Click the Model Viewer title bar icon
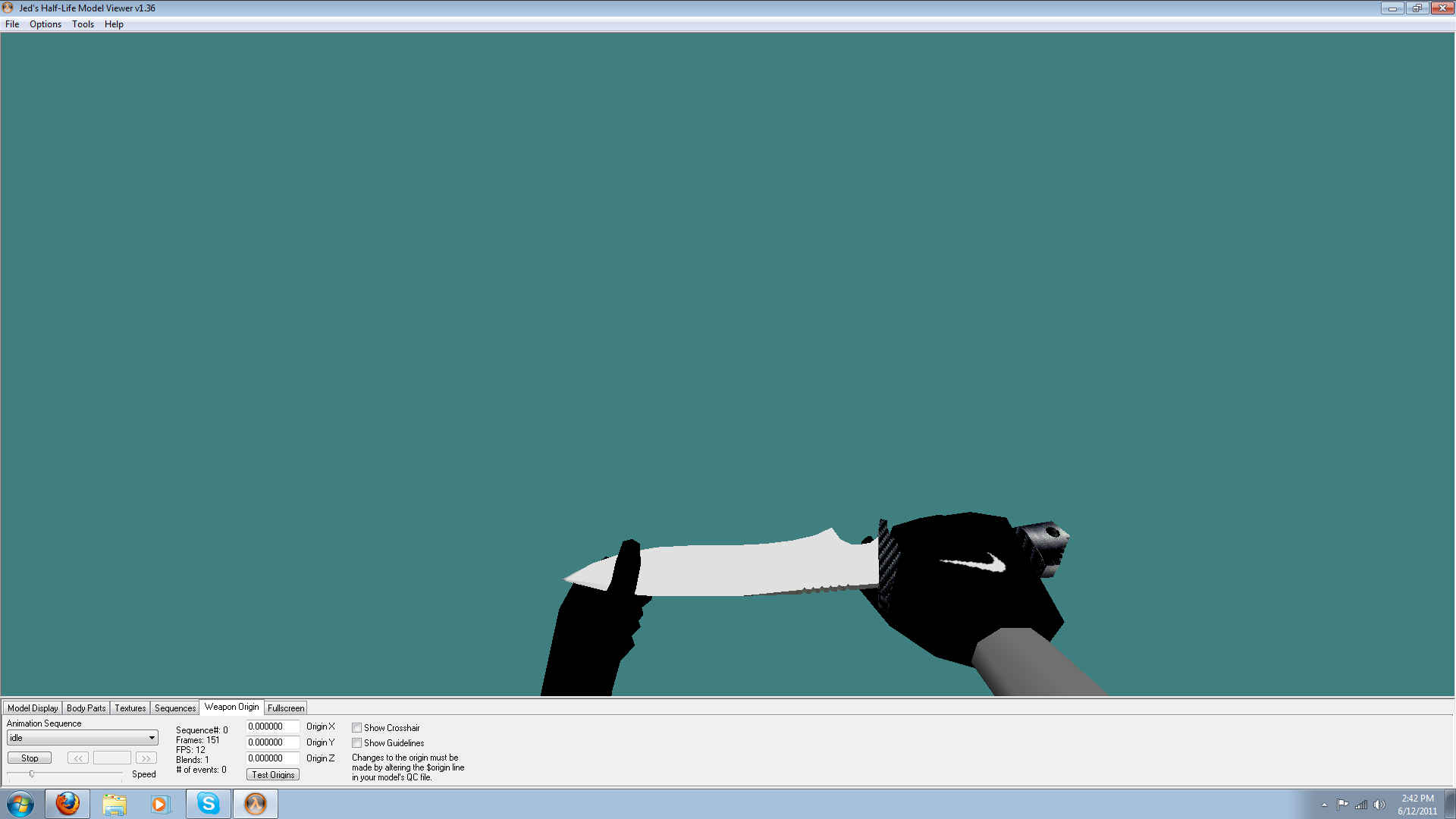Image resolution: width=1456 pixels, height=819 pixels. coord(8,8)
